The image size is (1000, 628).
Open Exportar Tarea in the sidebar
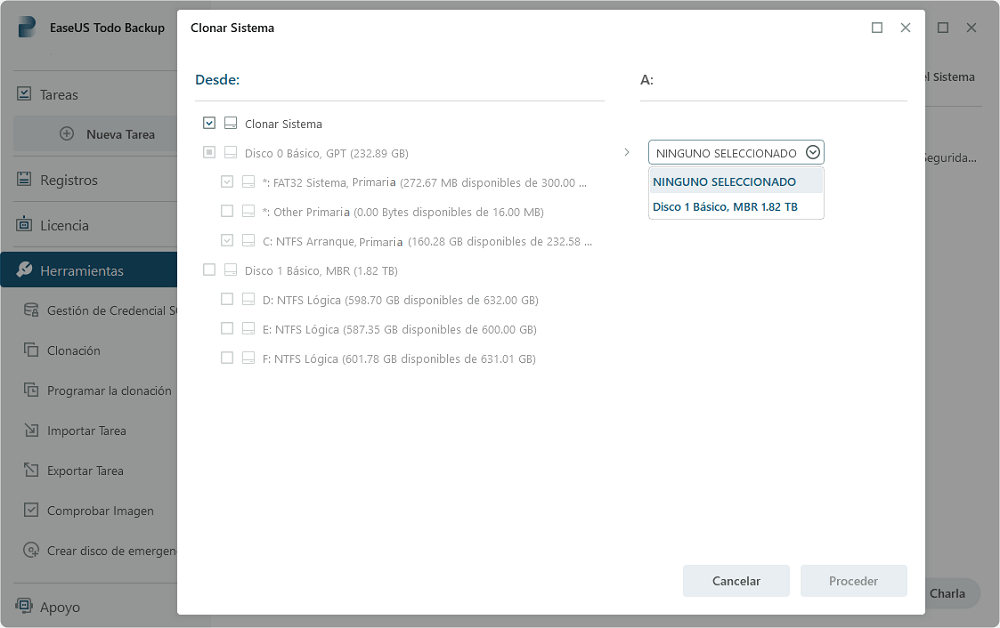click(x=85, y=471)
